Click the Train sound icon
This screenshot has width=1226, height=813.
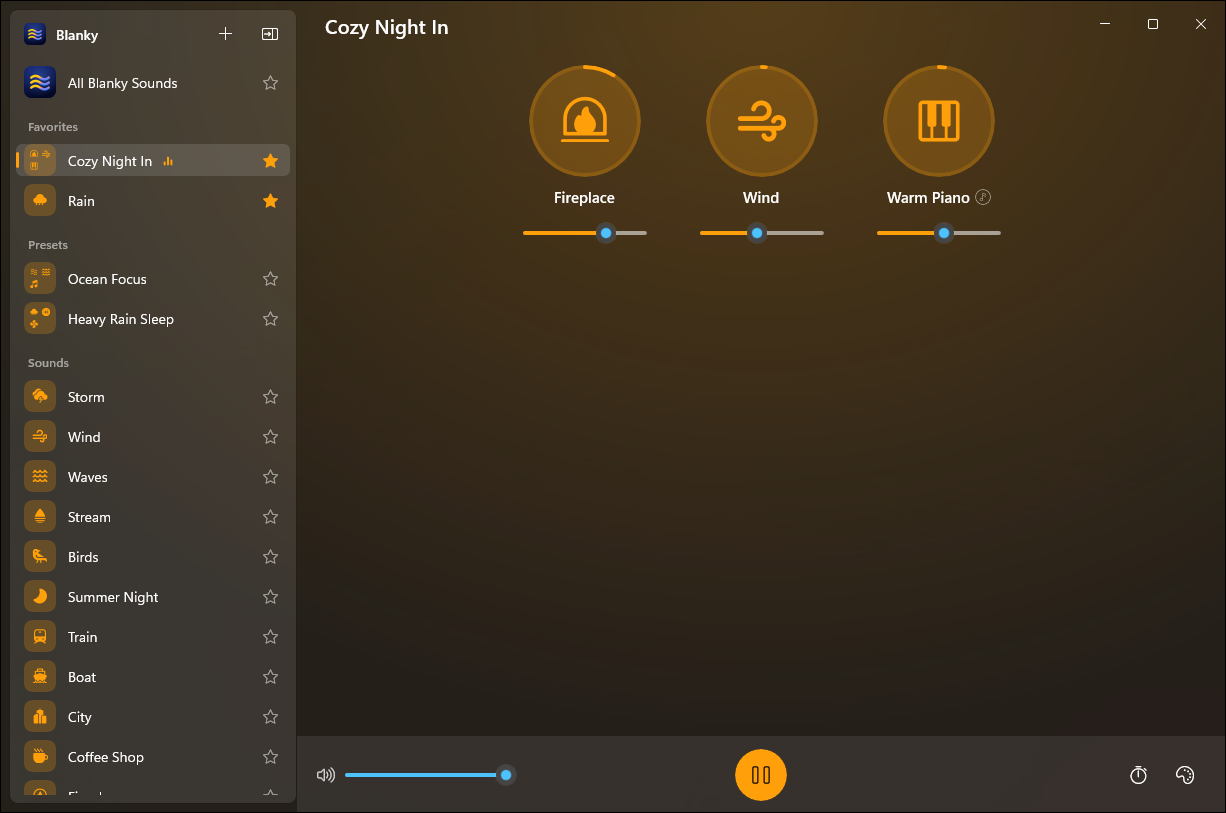[x=40, y=637]
